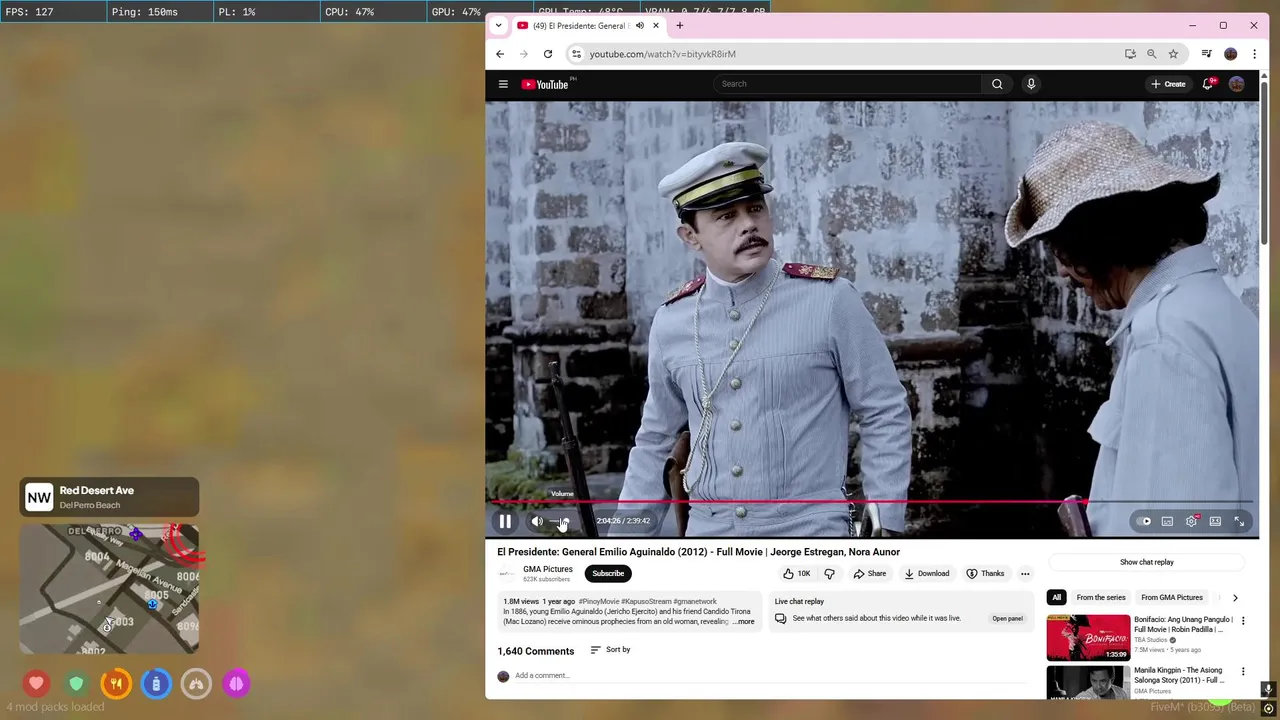Click the magnifier search button
The height and width of the screenshot is (720, 1280).
tap(997, 84)
